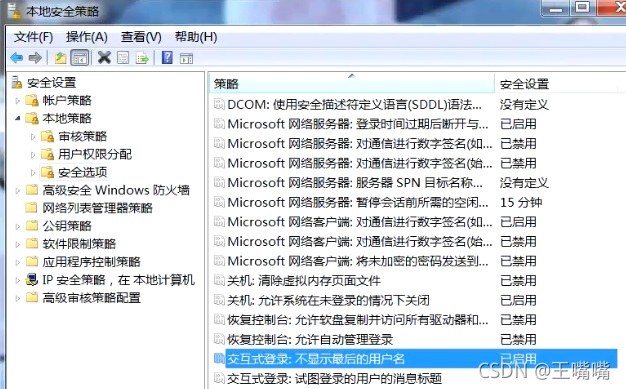
Task: Click the Delete (X) toolbar icon
Action: coord(104,58)
